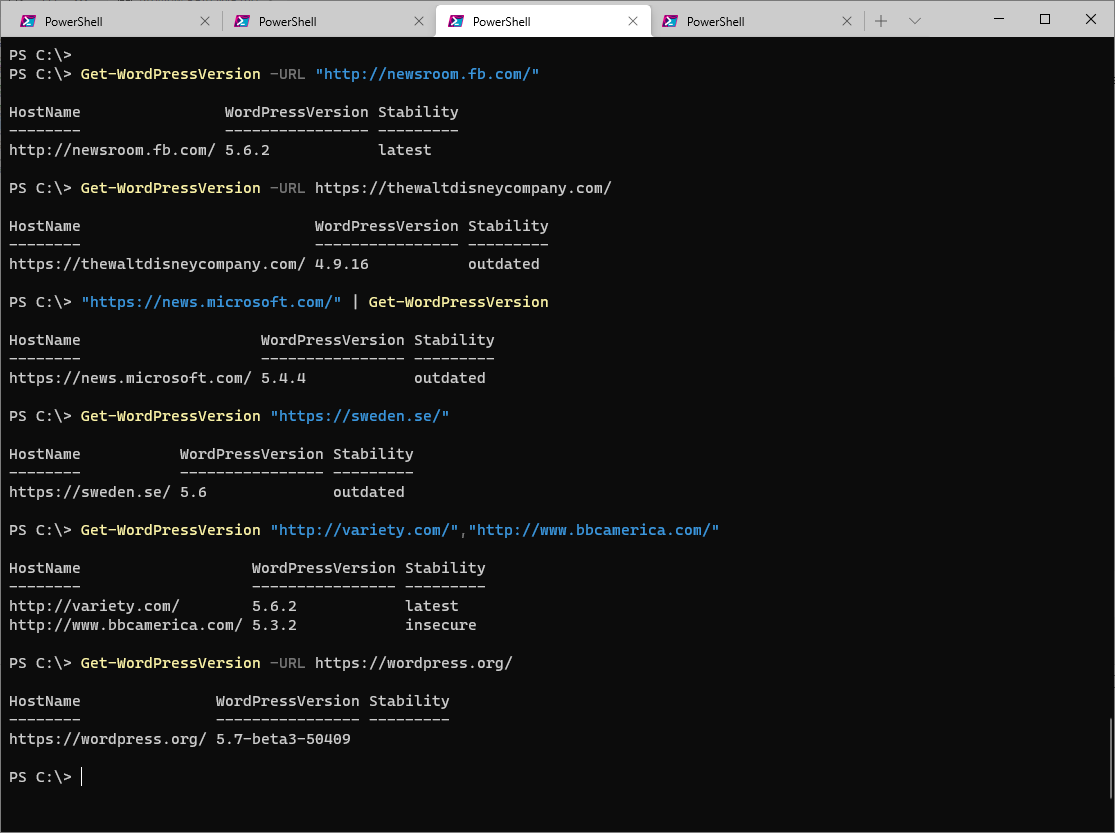Close the rightmost PowerShell tab
The height and width of the screenshot is (833, 1115).
pyautogui.click(x=847, y=21)
